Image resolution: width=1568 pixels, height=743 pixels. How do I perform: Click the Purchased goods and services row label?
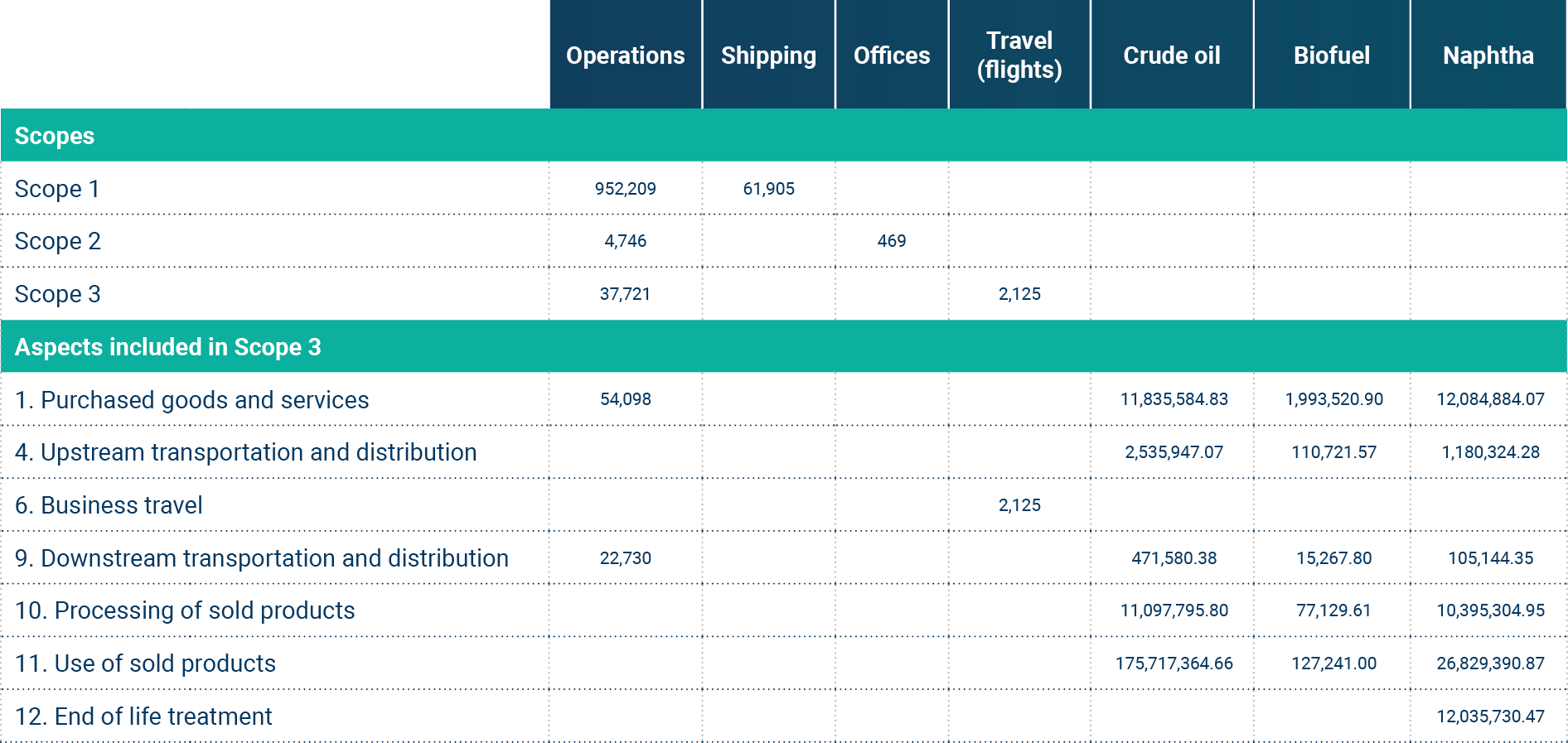(x=191, y=400)
